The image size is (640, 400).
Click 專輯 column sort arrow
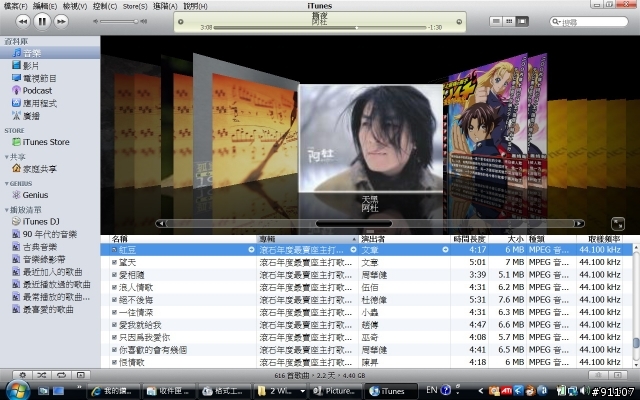coord(353,239)
